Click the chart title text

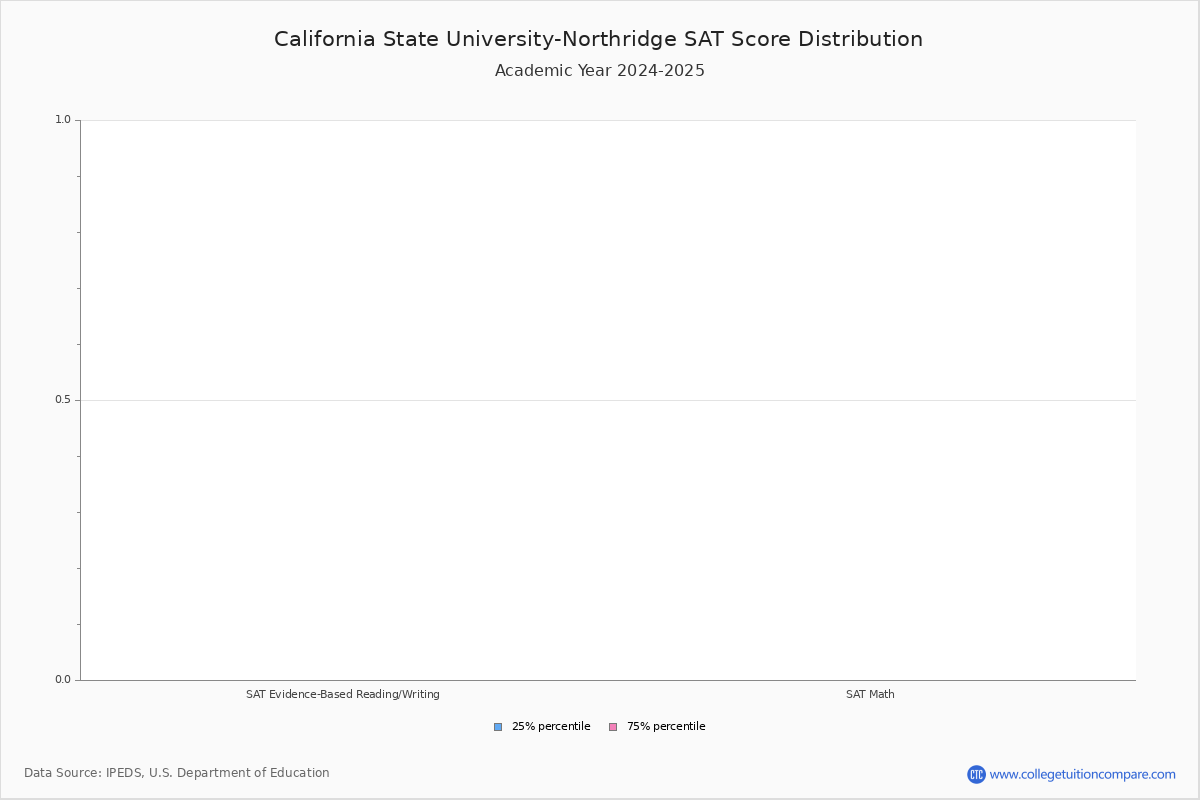[x=598, y=39]
